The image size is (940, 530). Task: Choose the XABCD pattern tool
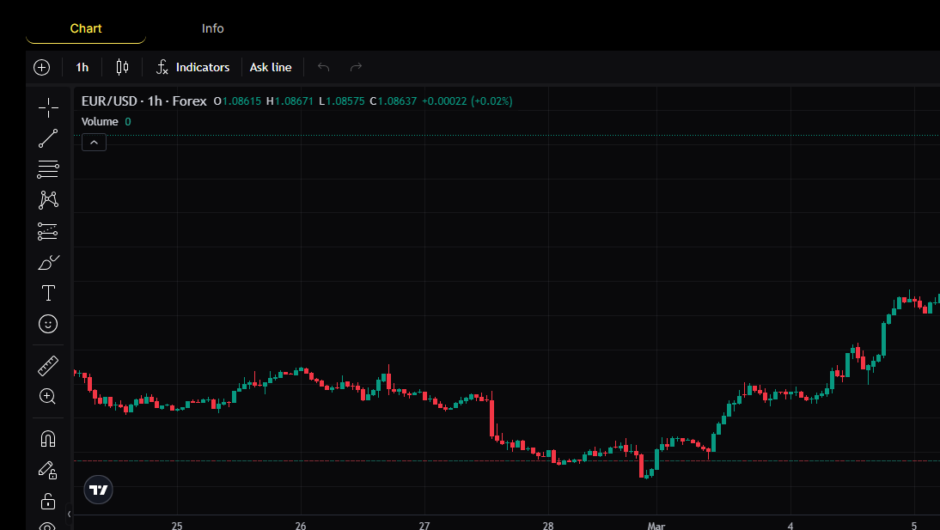tap(48, 200)
